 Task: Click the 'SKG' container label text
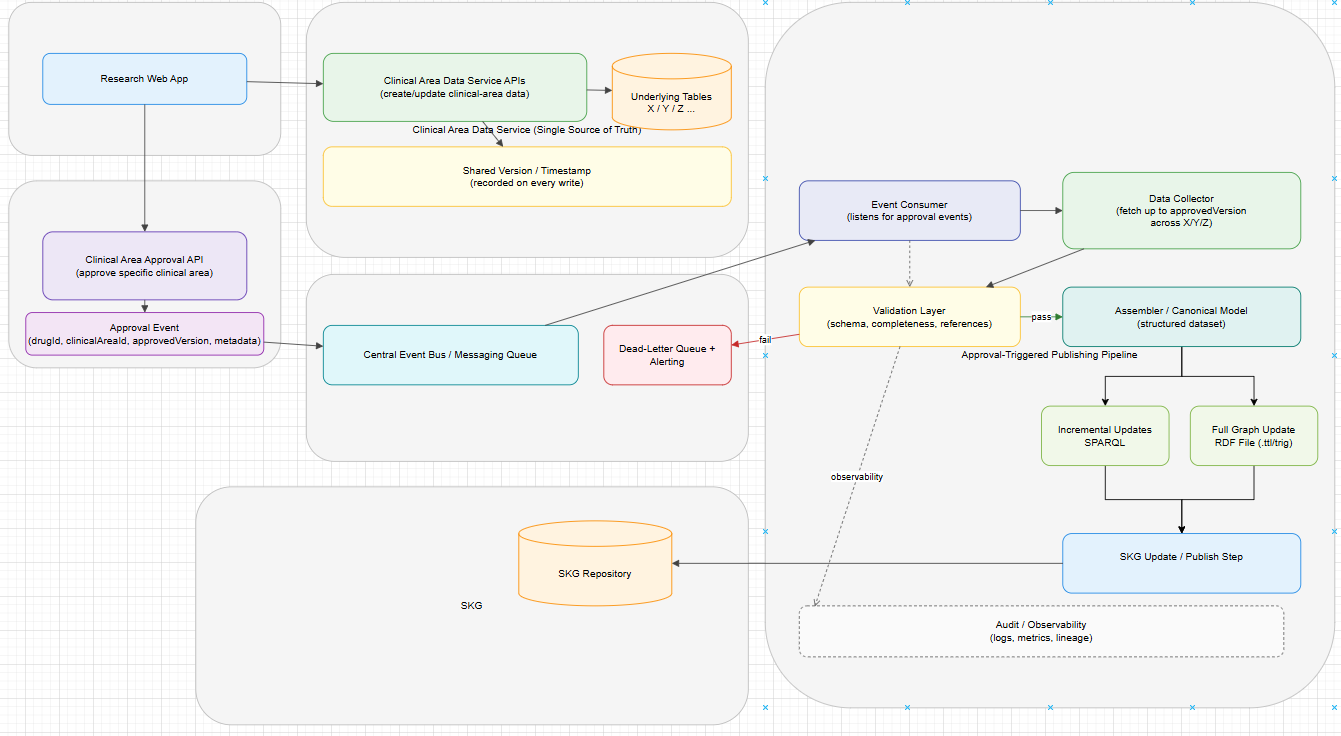pyautogui.click(x=470, y=606)
